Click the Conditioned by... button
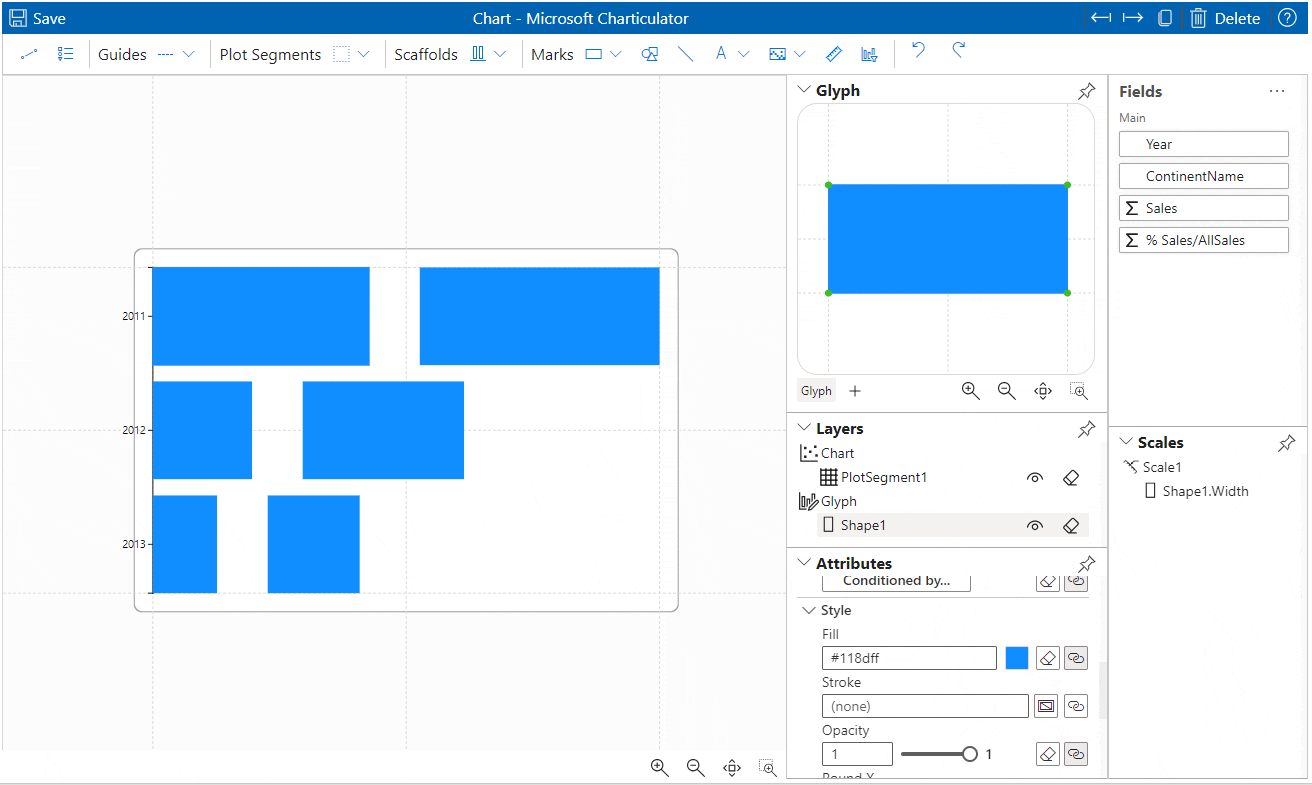1312x785 pixels. tap(895, 580)
